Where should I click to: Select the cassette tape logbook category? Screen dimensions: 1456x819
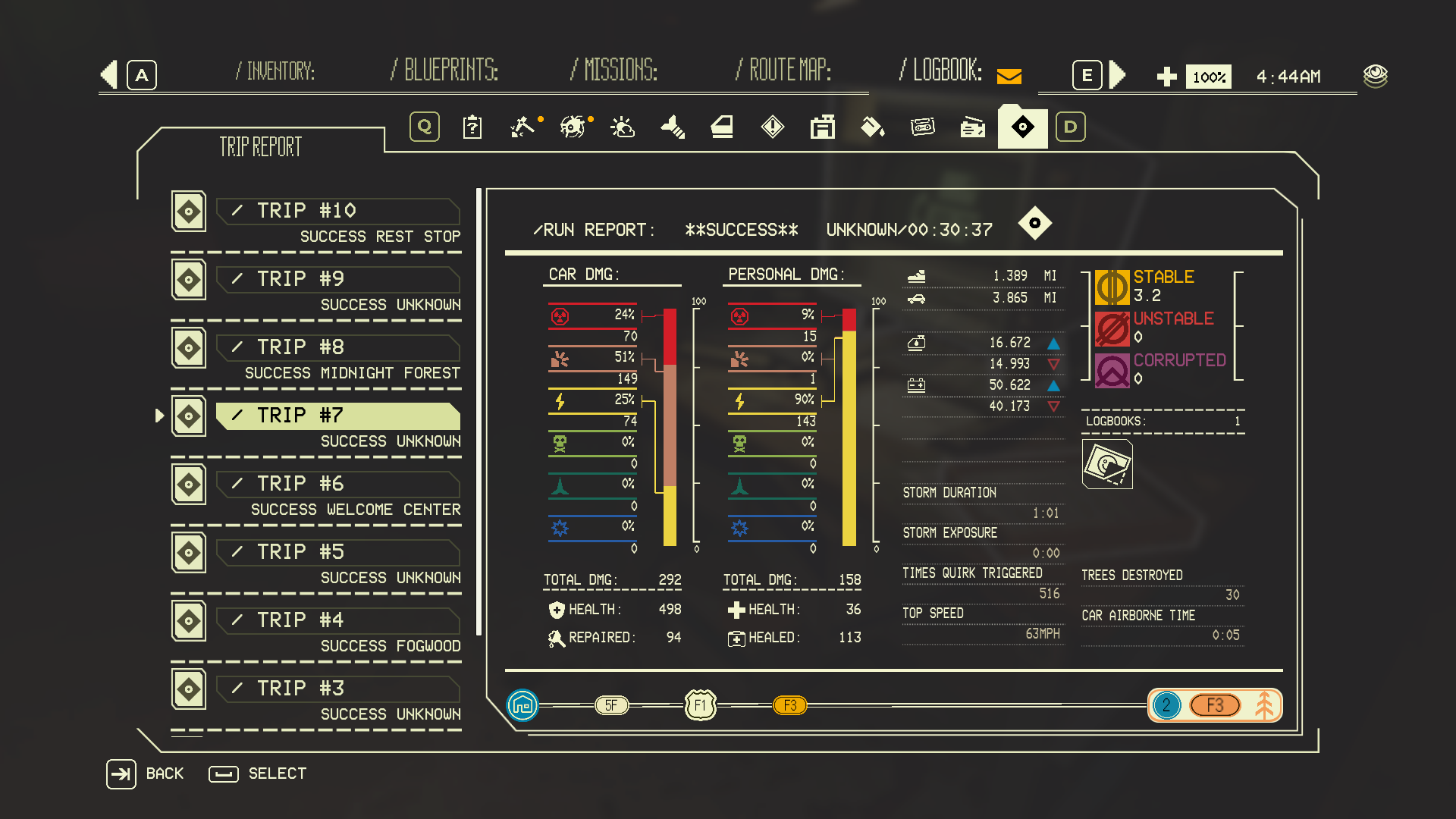tap(922, 127)
